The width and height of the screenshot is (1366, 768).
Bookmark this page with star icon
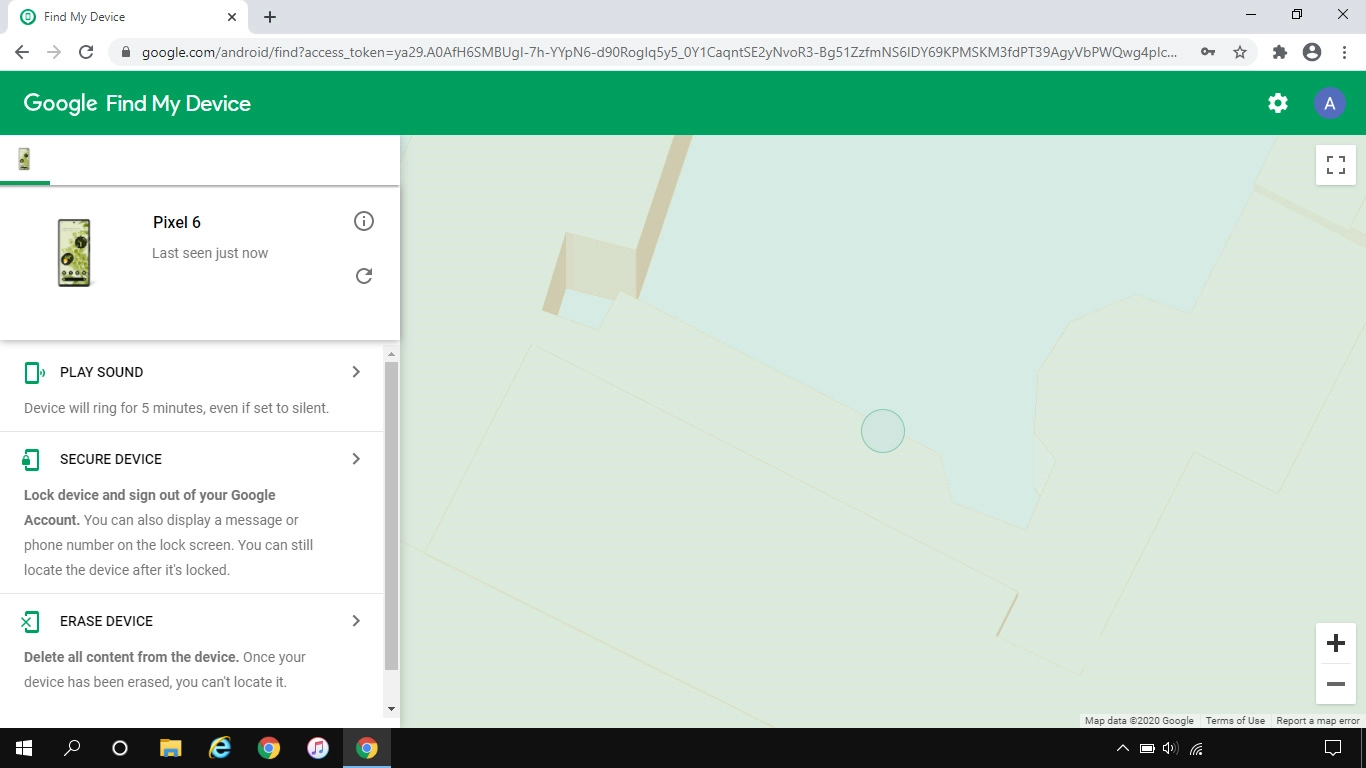(x=1240, y=52)
